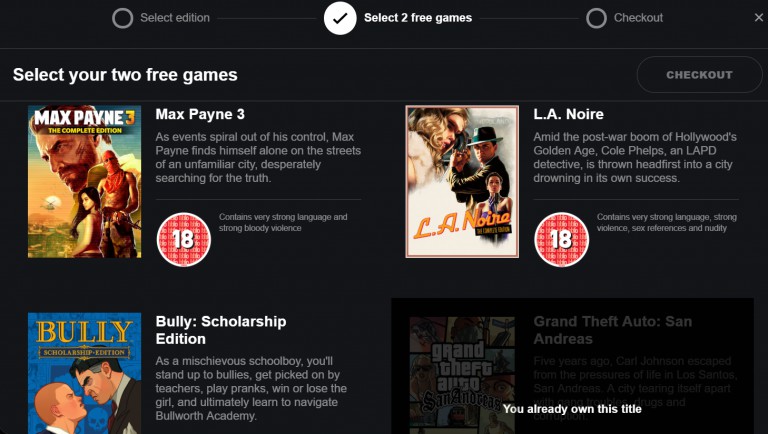The image size is (768, 434).
Task: Open the Max Payne 3 title
Action: tap(200, 114)
